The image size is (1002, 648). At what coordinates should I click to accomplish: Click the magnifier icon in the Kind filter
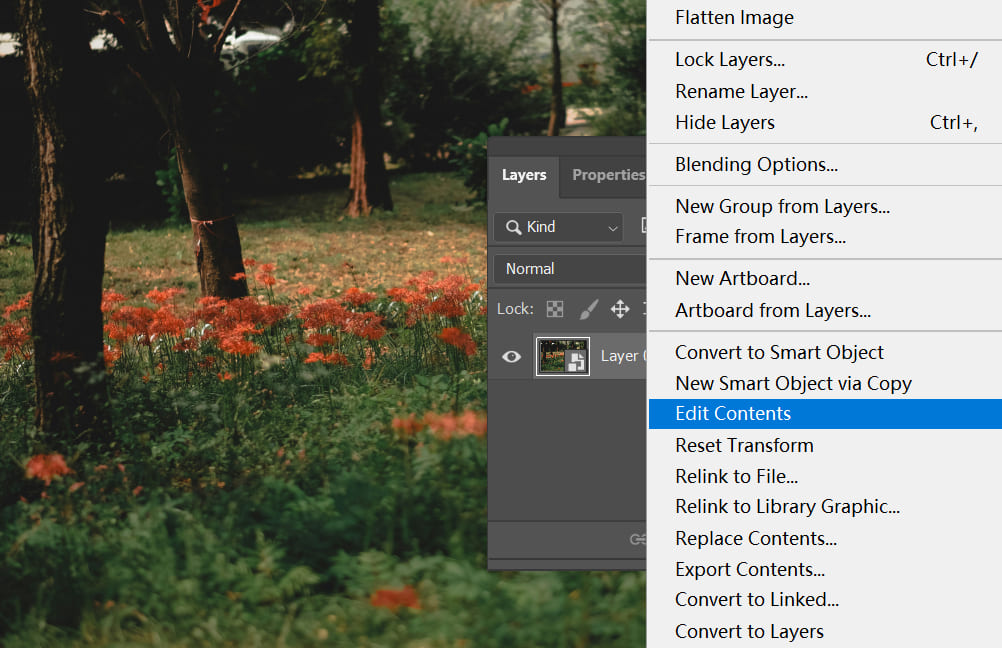click(x=512, y=227)
